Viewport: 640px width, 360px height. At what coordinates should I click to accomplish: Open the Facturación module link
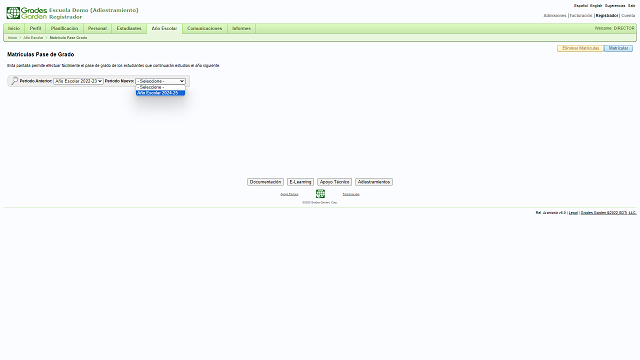pos(581,16)
